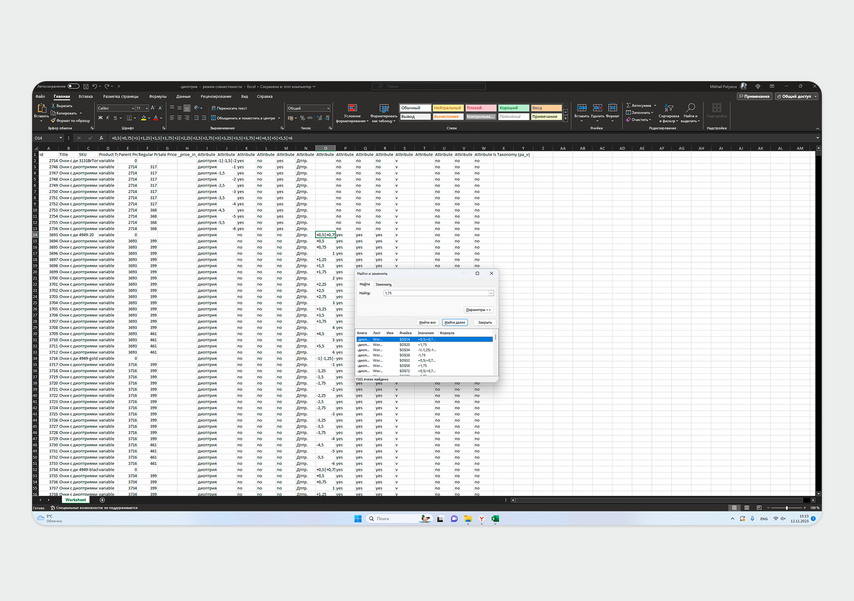Select the highlighted first search result row
The width and height of the screenshot is (854, 601).
tap(424, 339)
